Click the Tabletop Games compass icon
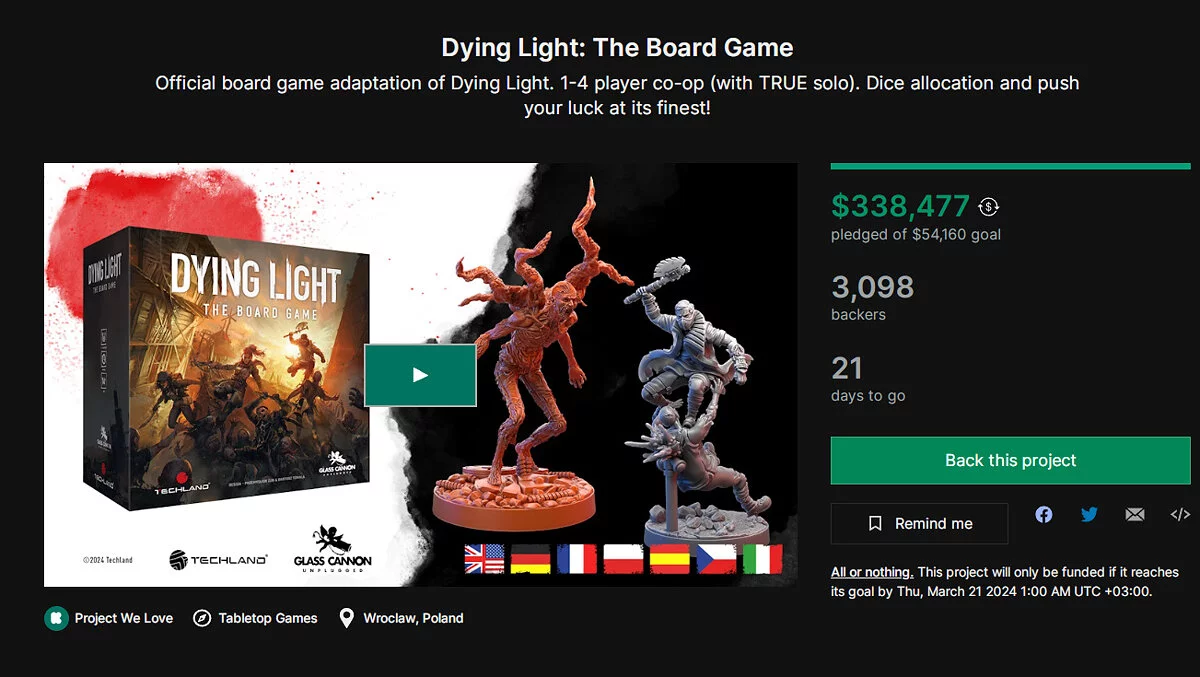The height and width of the screenshot is (677, 1200). click(202, 618)
